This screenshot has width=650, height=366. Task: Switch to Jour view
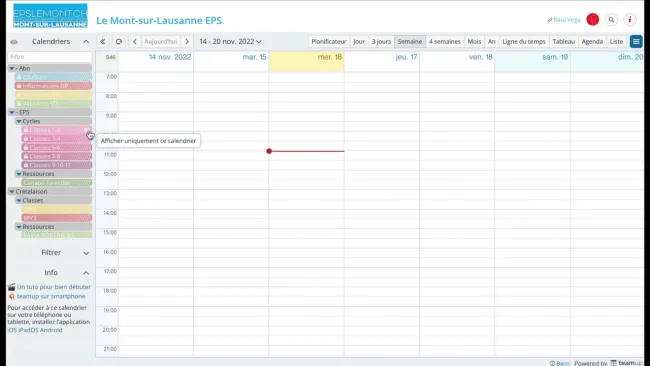359,41
